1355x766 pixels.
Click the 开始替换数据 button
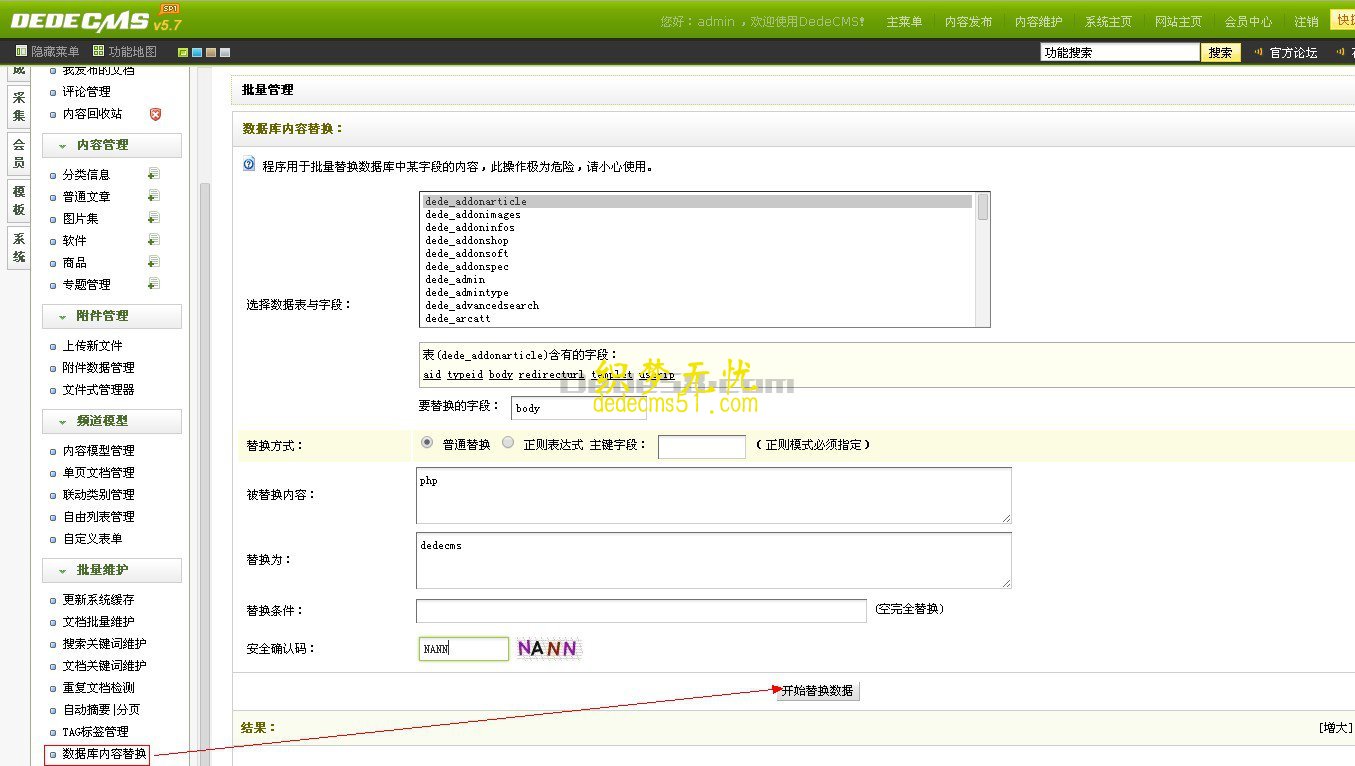[x=817, y=690]
